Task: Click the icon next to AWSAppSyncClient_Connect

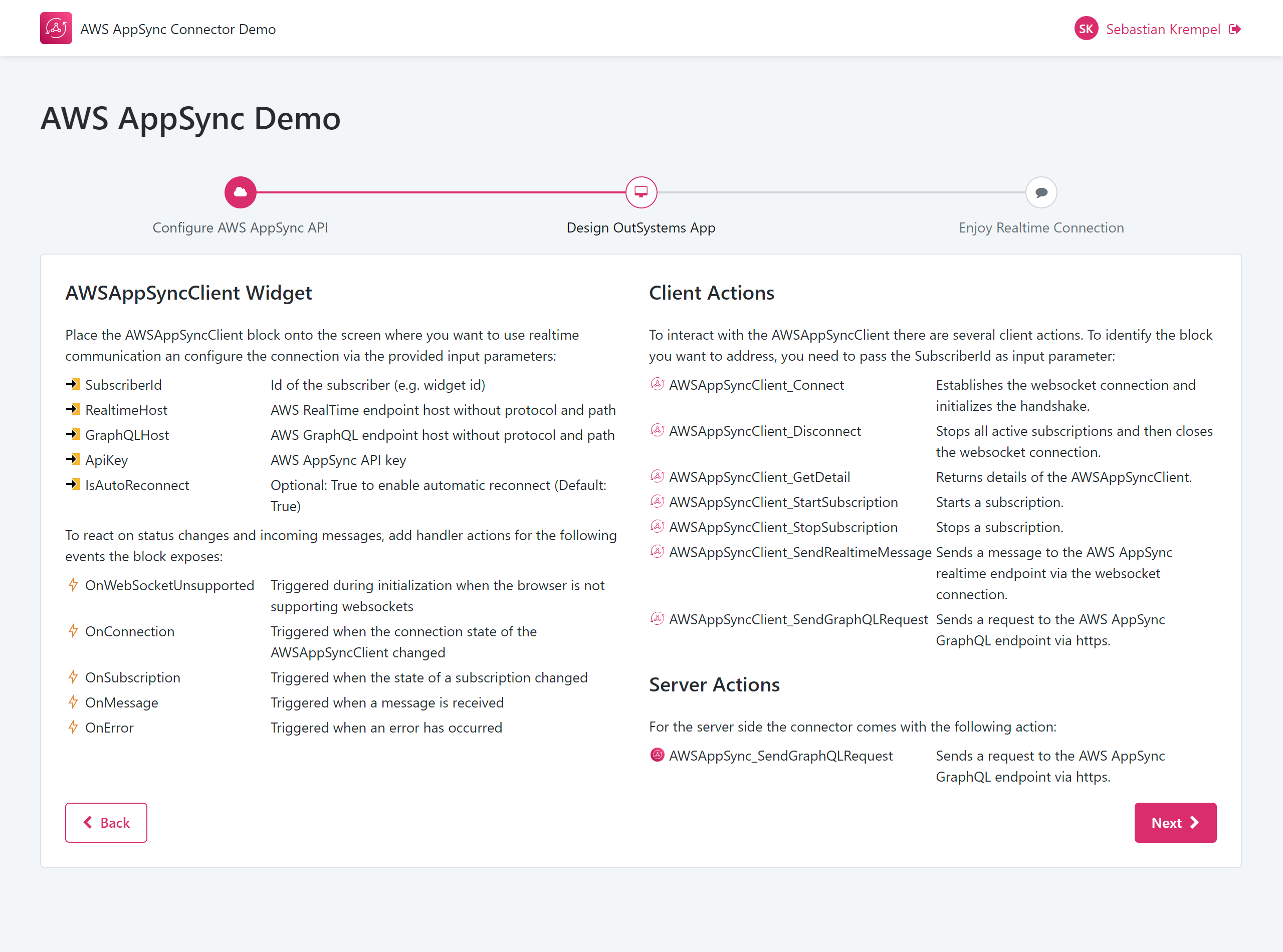Action: click(657, 384)
